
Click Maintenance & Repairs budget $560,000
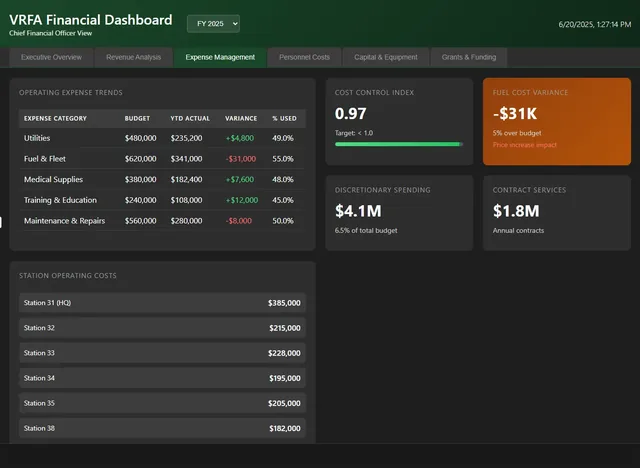(140, 221)
